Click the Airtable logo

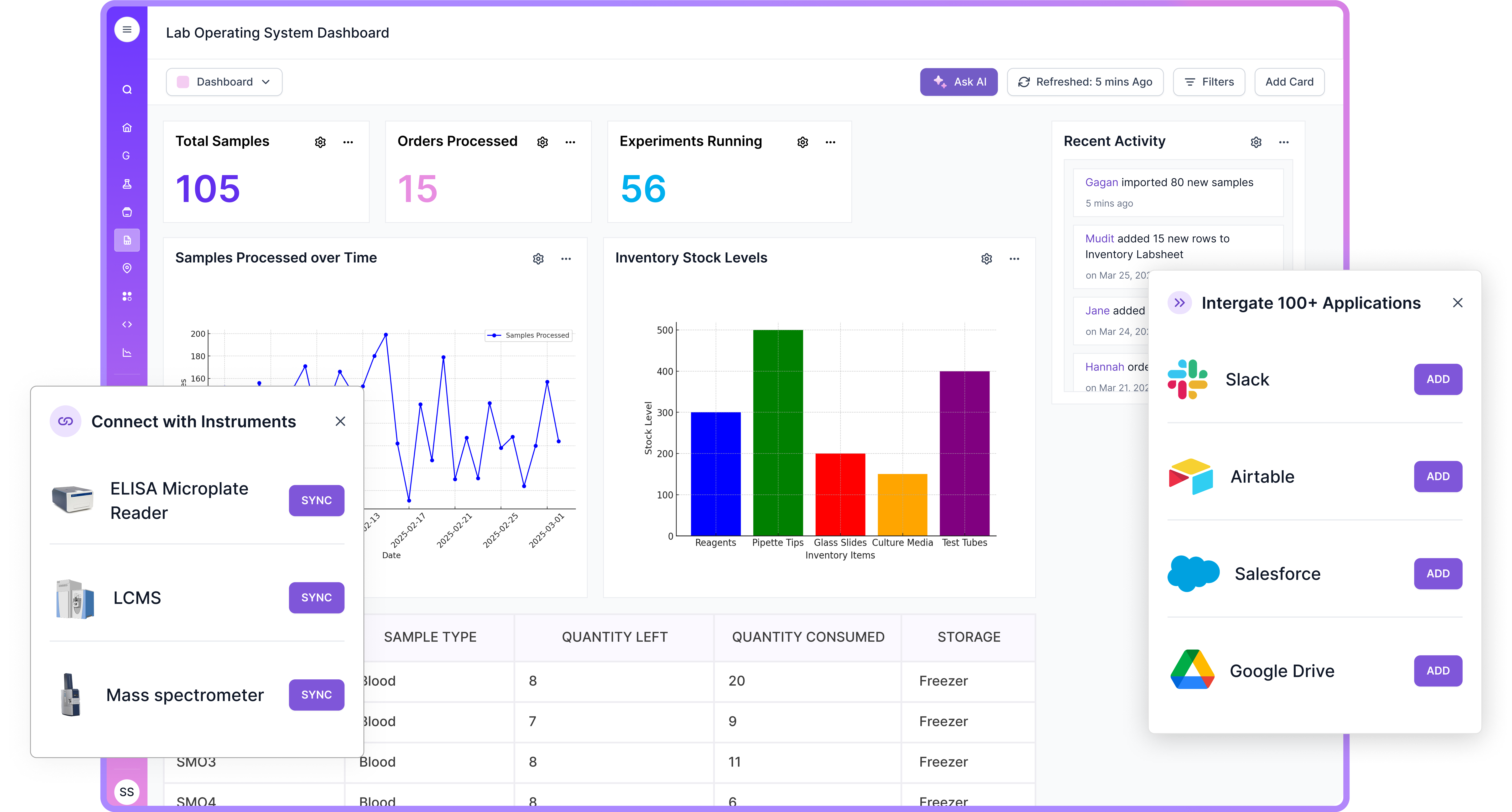[1190, 476]
